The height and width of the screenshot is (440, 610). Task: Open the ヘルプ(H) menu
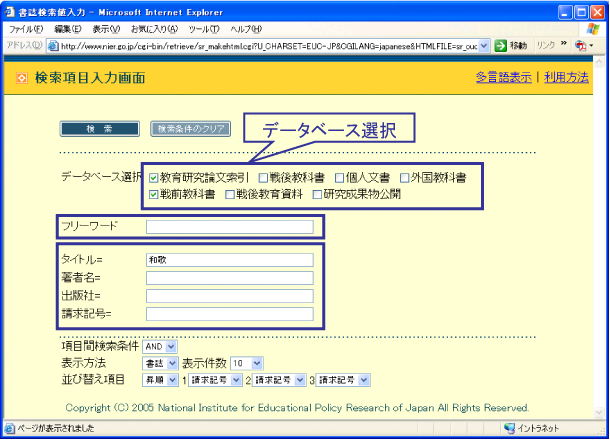246,29
